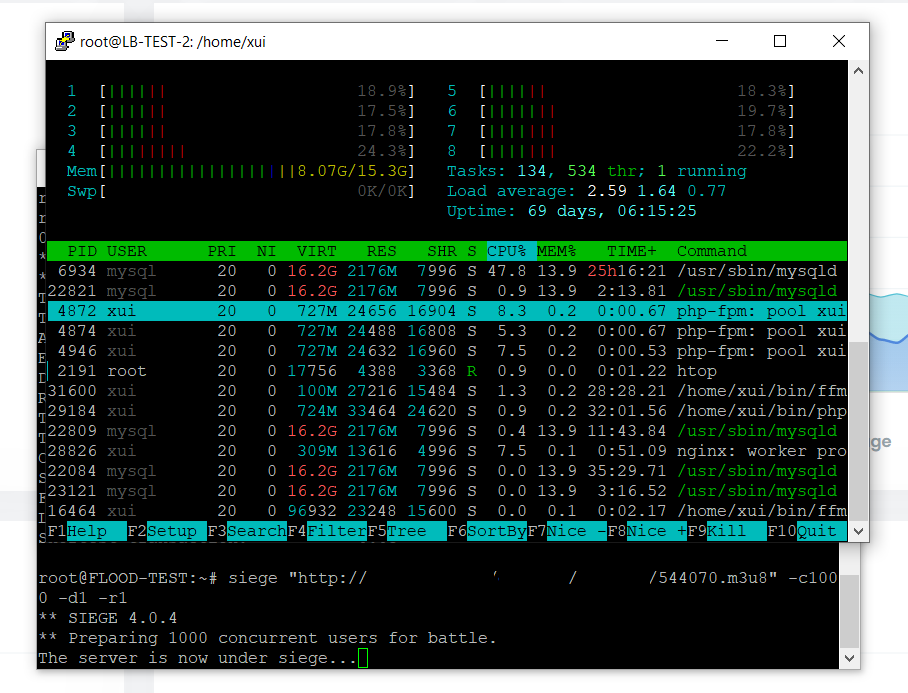908x693 pixels.
Task: Click the Command column header
Action: [712, 251]
